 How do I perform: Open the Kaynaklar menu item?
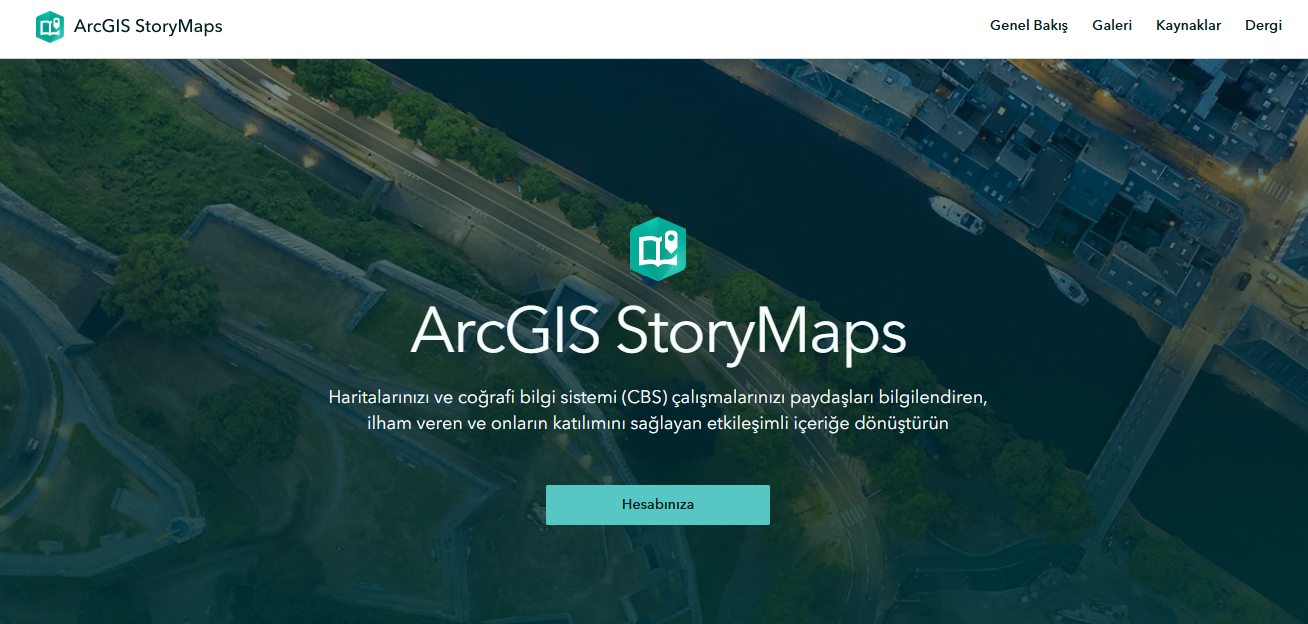[1188, 26]
